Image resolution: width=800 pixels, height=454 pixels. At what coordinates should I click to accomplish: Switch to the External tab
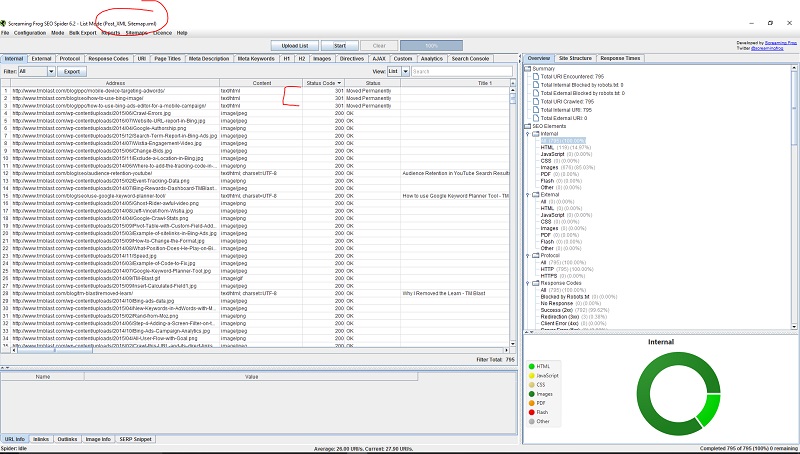pyautogui.click(x=41, y=59)
